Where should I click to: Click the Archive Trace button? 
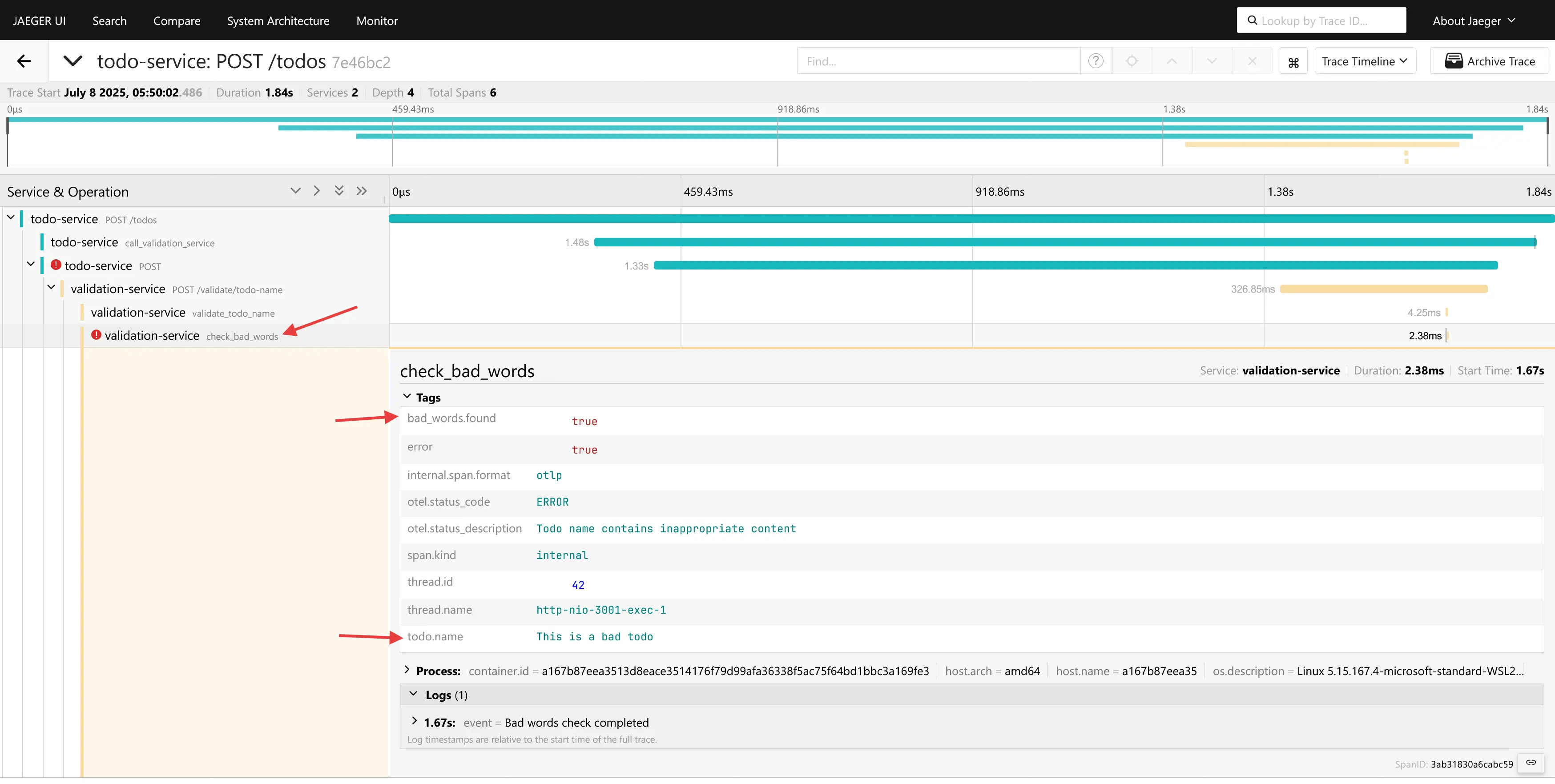[1489, 61]
